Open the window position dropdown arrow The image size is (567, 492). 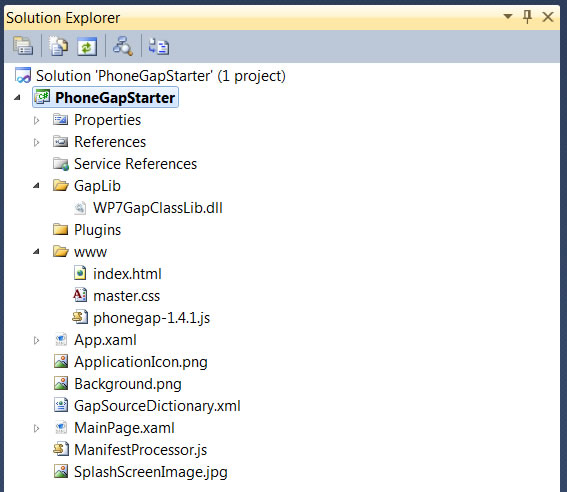coord(508,16)
